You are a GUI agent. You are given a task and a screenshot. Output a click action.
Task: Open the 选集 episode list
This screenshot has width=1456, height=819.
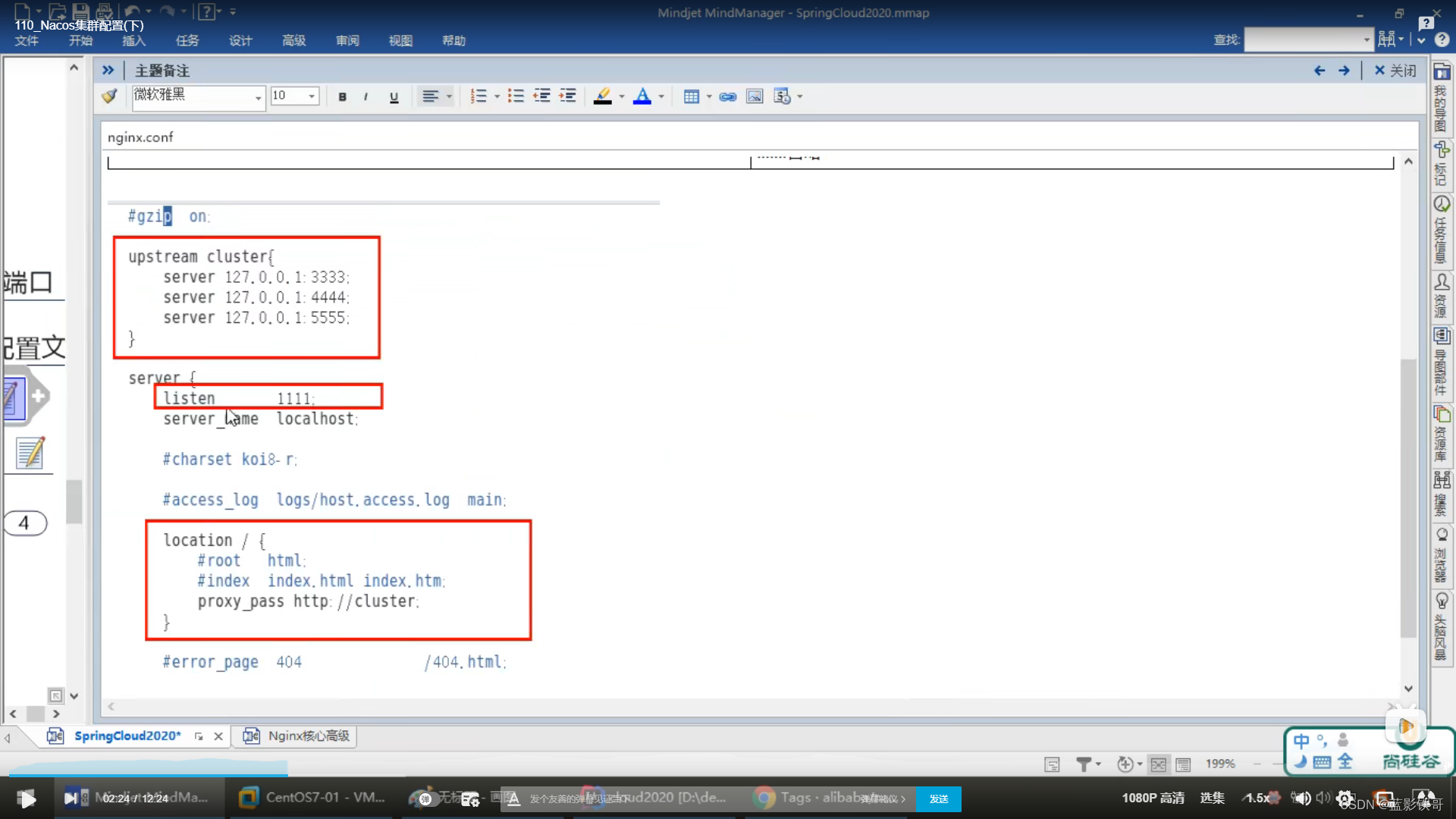[1212, 798]
